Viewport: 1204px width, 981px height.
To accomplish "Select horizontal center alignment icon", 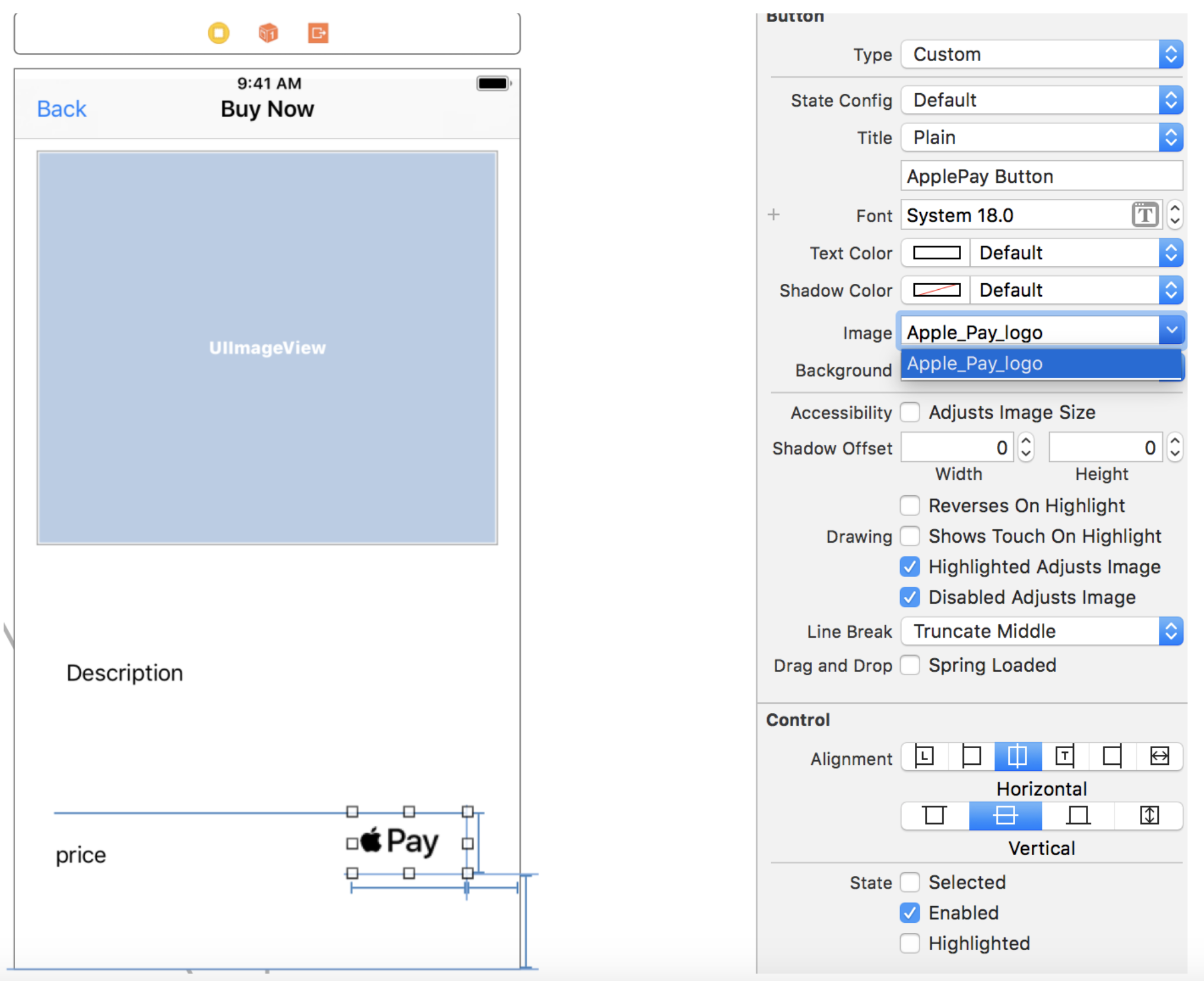I will (x=1018, y=757).
